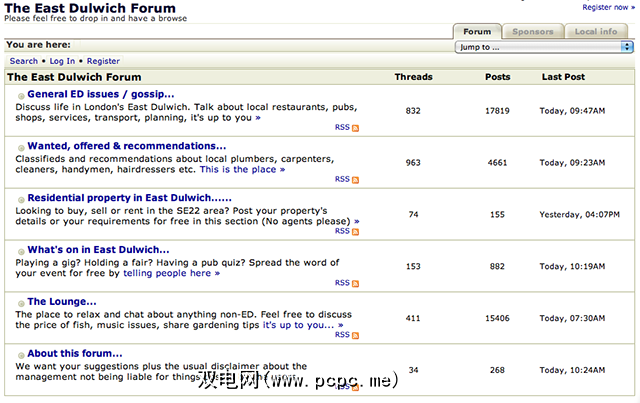
Task: Open Residential property in East Dulwich forum
Action: point(129,198)
